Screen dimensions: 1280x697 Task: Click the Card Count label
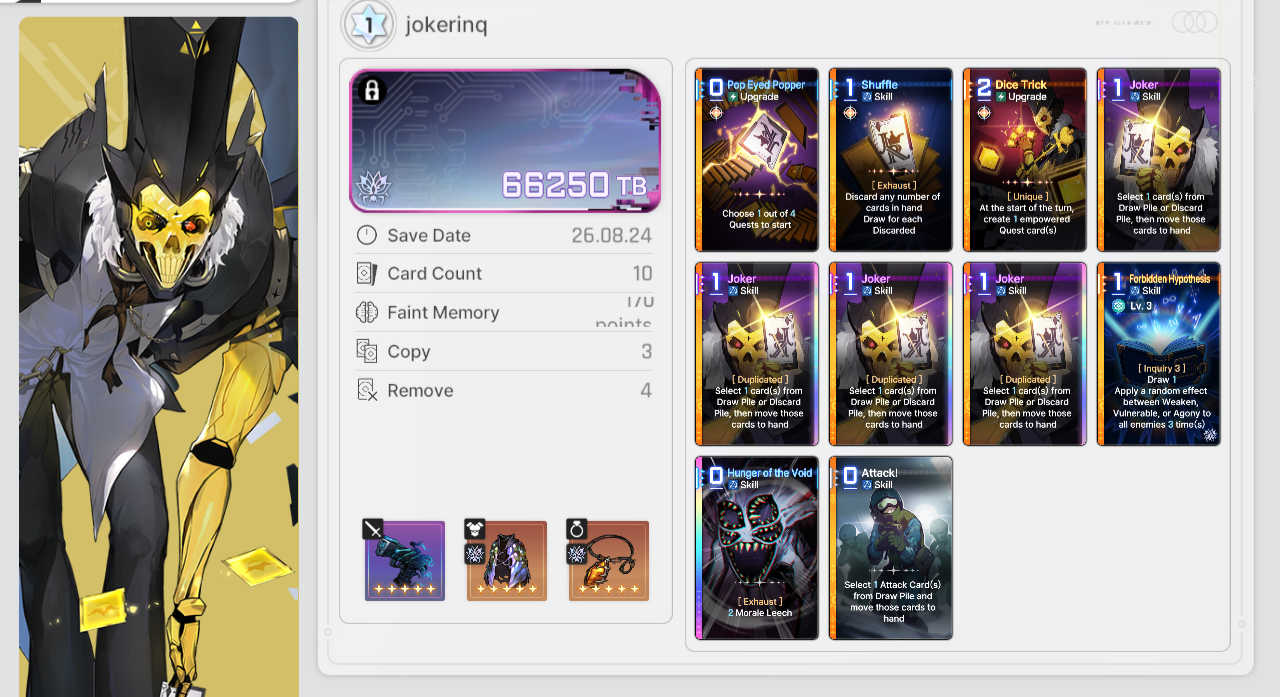pos(435,273)
